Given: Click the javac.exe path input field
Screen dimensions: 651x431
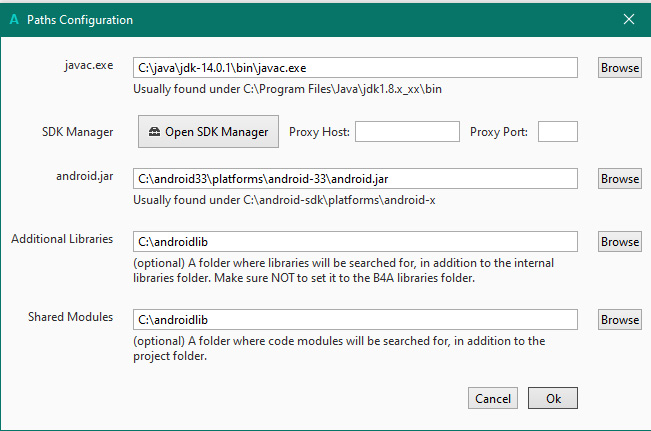Looking at the screenshot, I should pyautogui.click(x=355, y=68).
